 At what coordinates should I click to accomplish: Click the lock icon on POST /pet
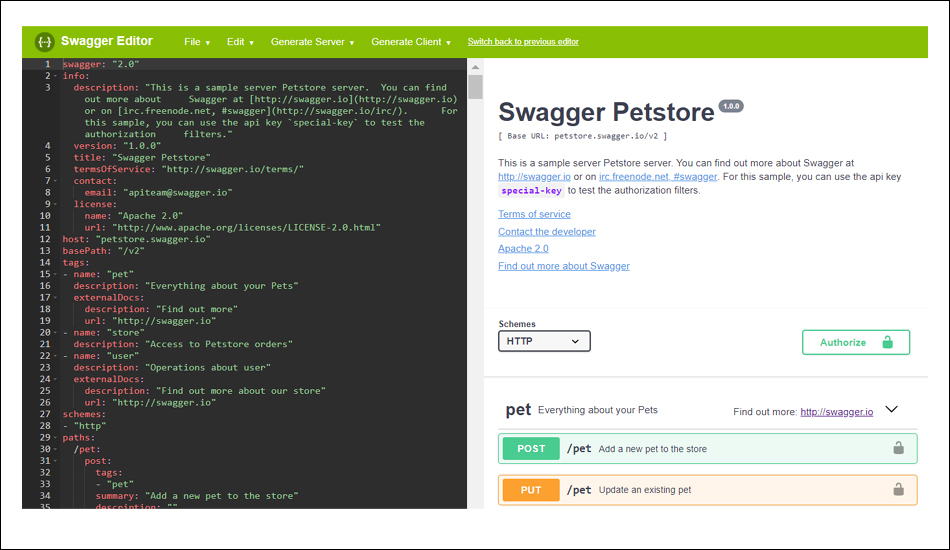coord(899,448)
